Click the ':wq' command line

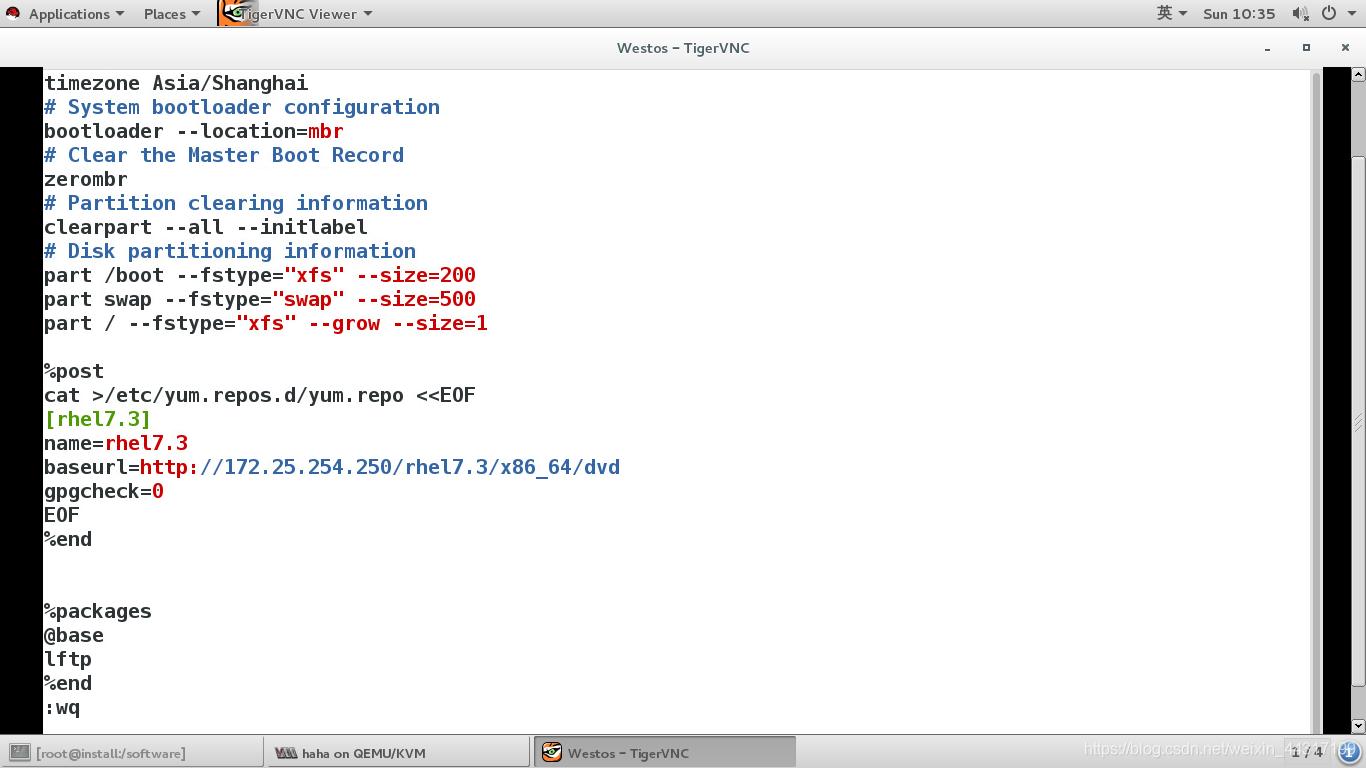click(62, 707)
